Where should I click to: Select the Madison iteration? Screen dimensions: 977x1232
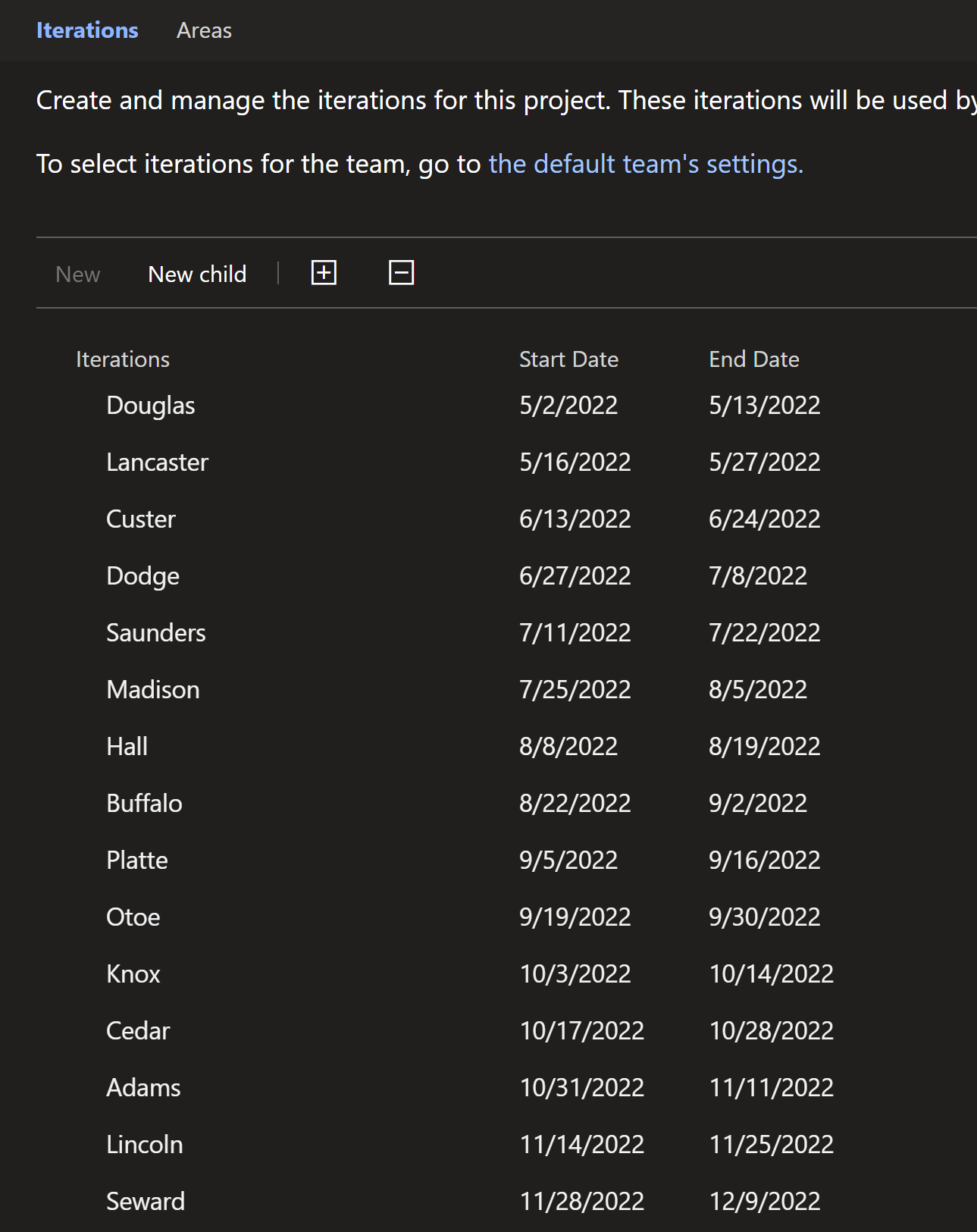tap(153, 690)
